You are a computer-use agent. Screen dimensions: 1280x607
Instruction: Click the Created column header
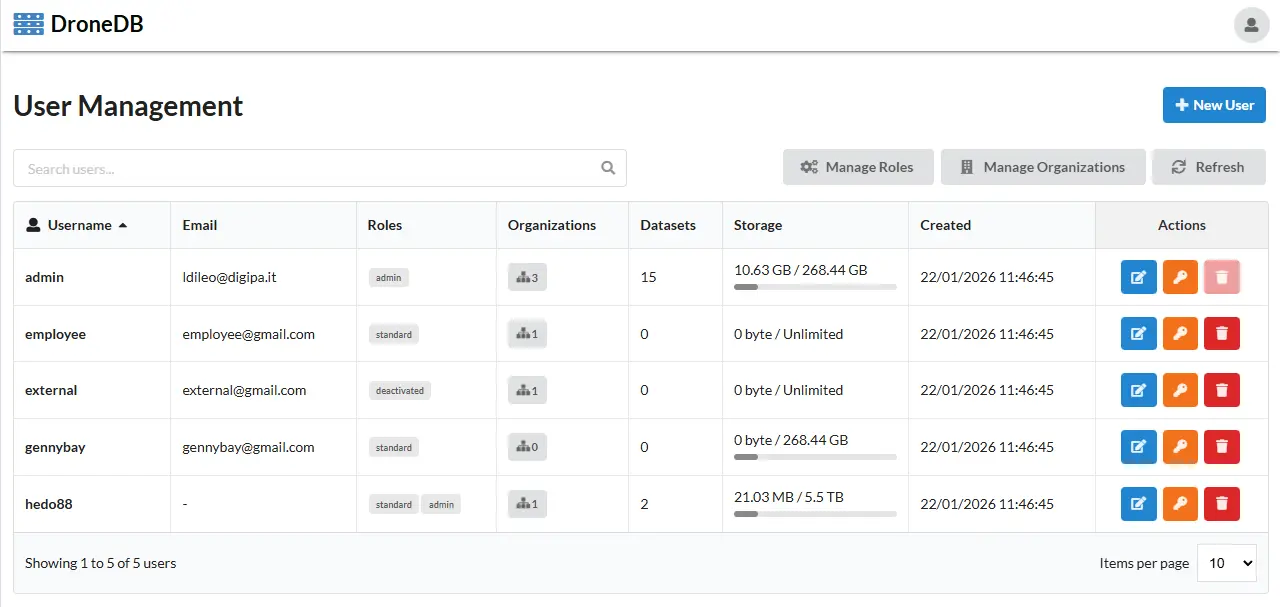click(x=945, y=225)
